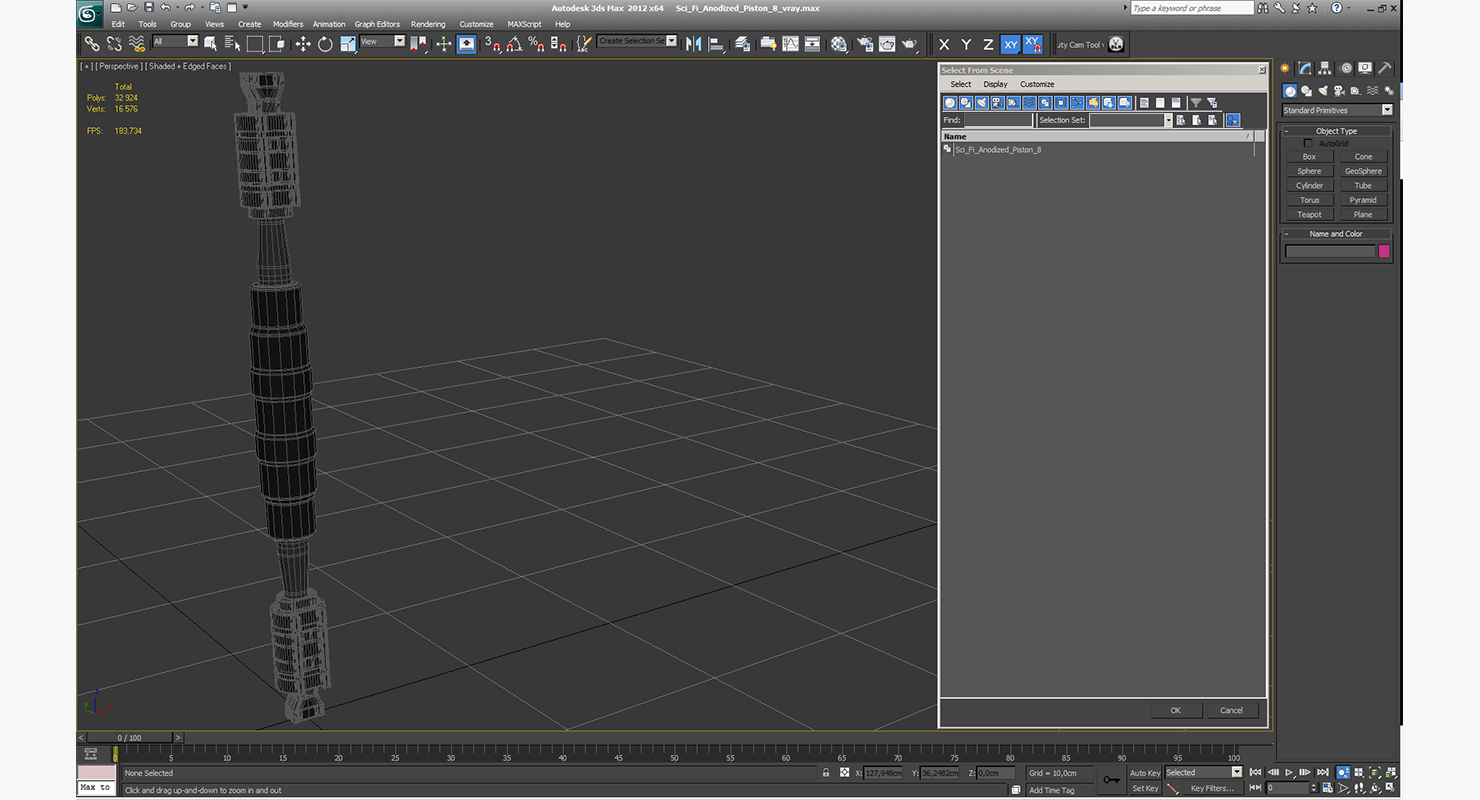This screenshot has width=1480, height=800.
Task: Click the Mirror tool icon
Action: pos(693,44)
